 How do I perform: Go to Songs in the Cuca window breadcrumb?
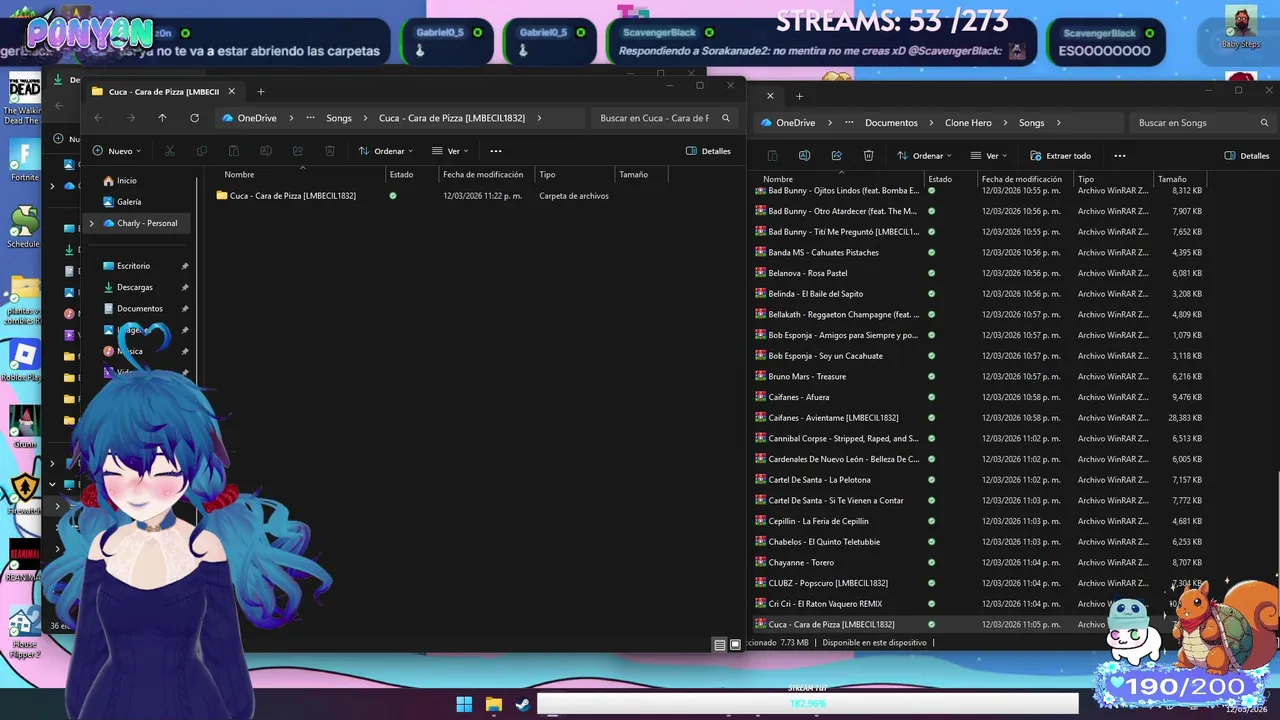point(339,118)
